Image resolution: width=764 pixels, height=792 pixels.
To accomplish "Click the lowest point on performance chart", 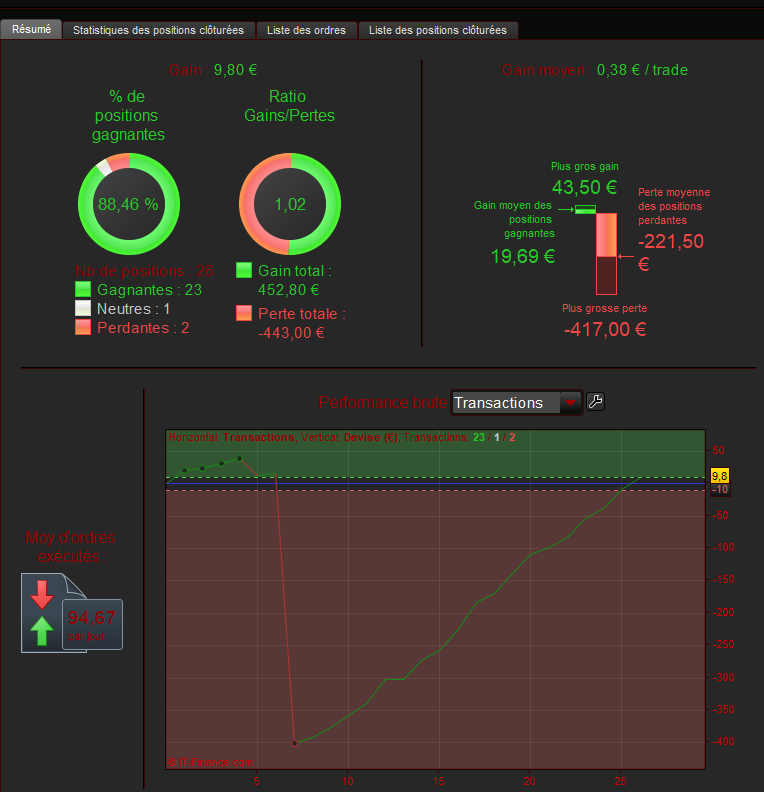I will (x=295, y=744).
